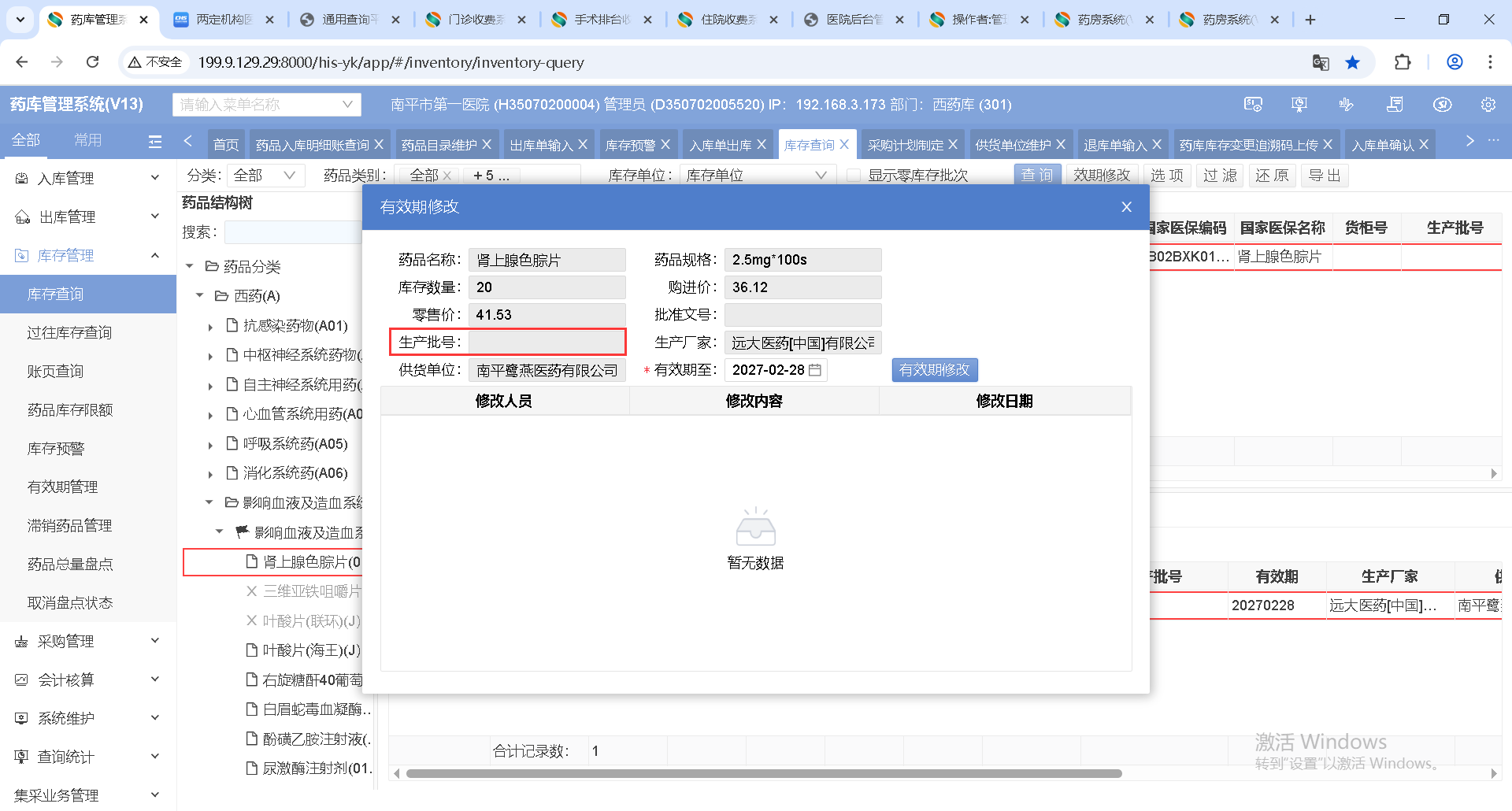Select the 常用 sidebar tab
Screen dimensions: 1512x811
point(88,140)
